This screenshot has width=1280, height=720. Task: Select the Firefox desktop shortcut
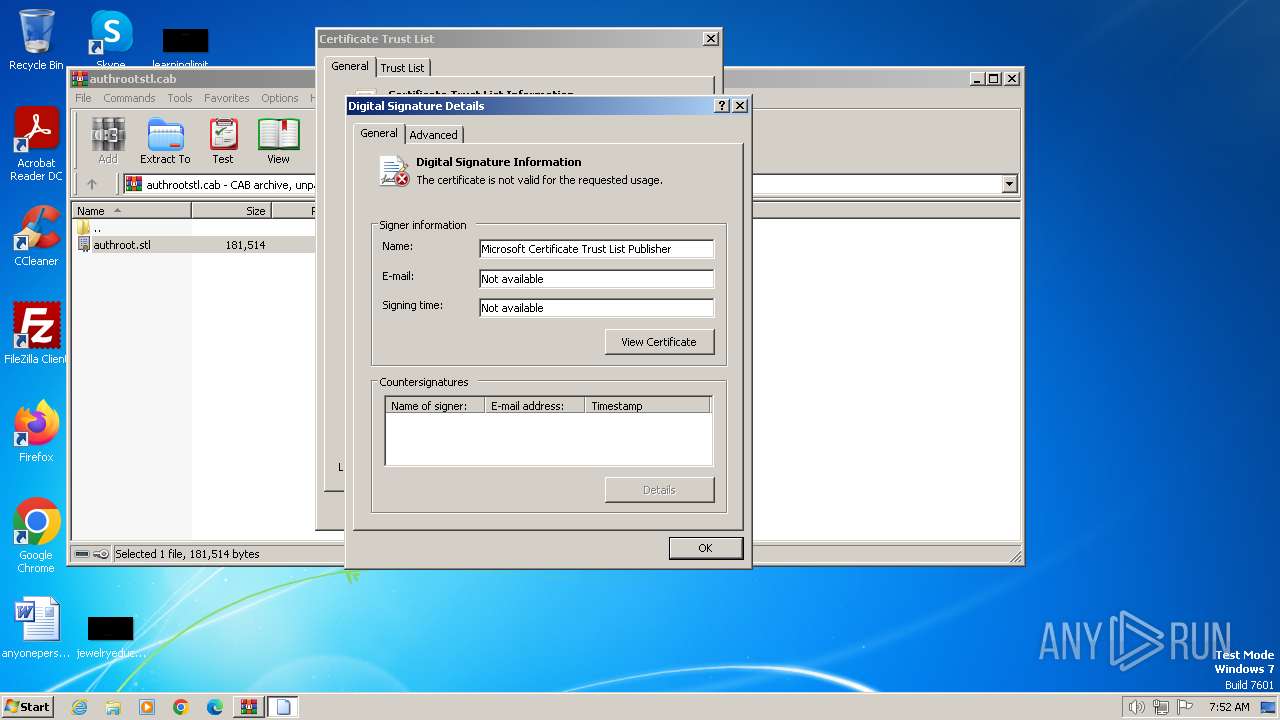pyautogui.click(x=36, y=431)
